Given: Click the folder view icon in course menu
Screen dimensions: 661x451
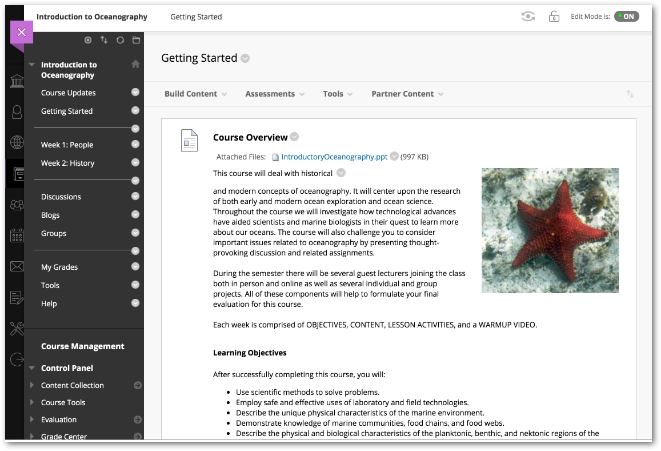Looking at the screenshot, I should pyautogui.click(x=136, y=40).
